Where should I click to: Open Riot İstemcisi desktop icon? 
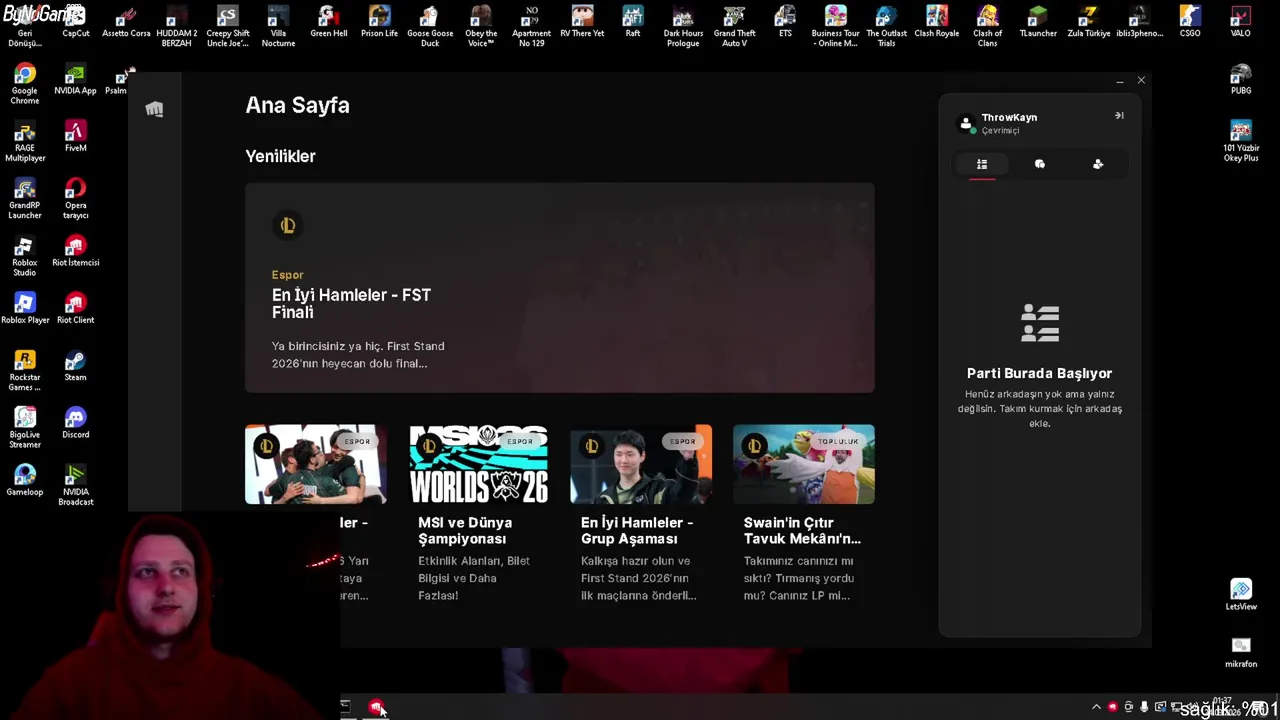tap(75, 251)
